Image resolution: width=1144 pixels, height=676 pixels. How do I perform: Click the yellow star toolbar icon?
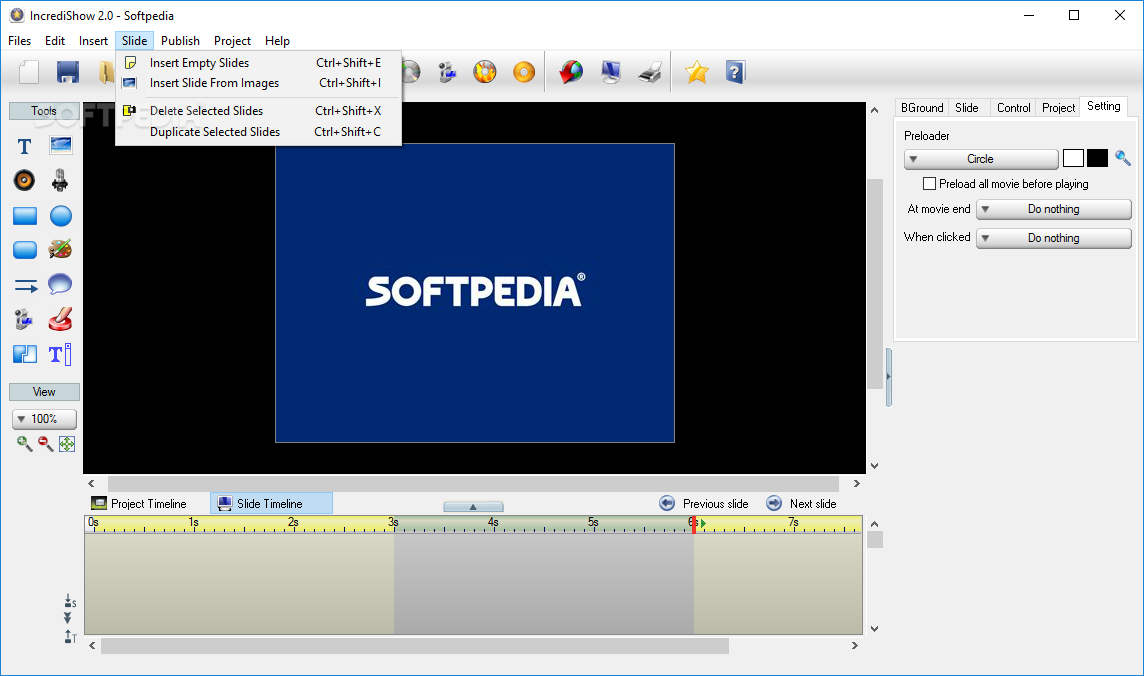coord(697,72)
